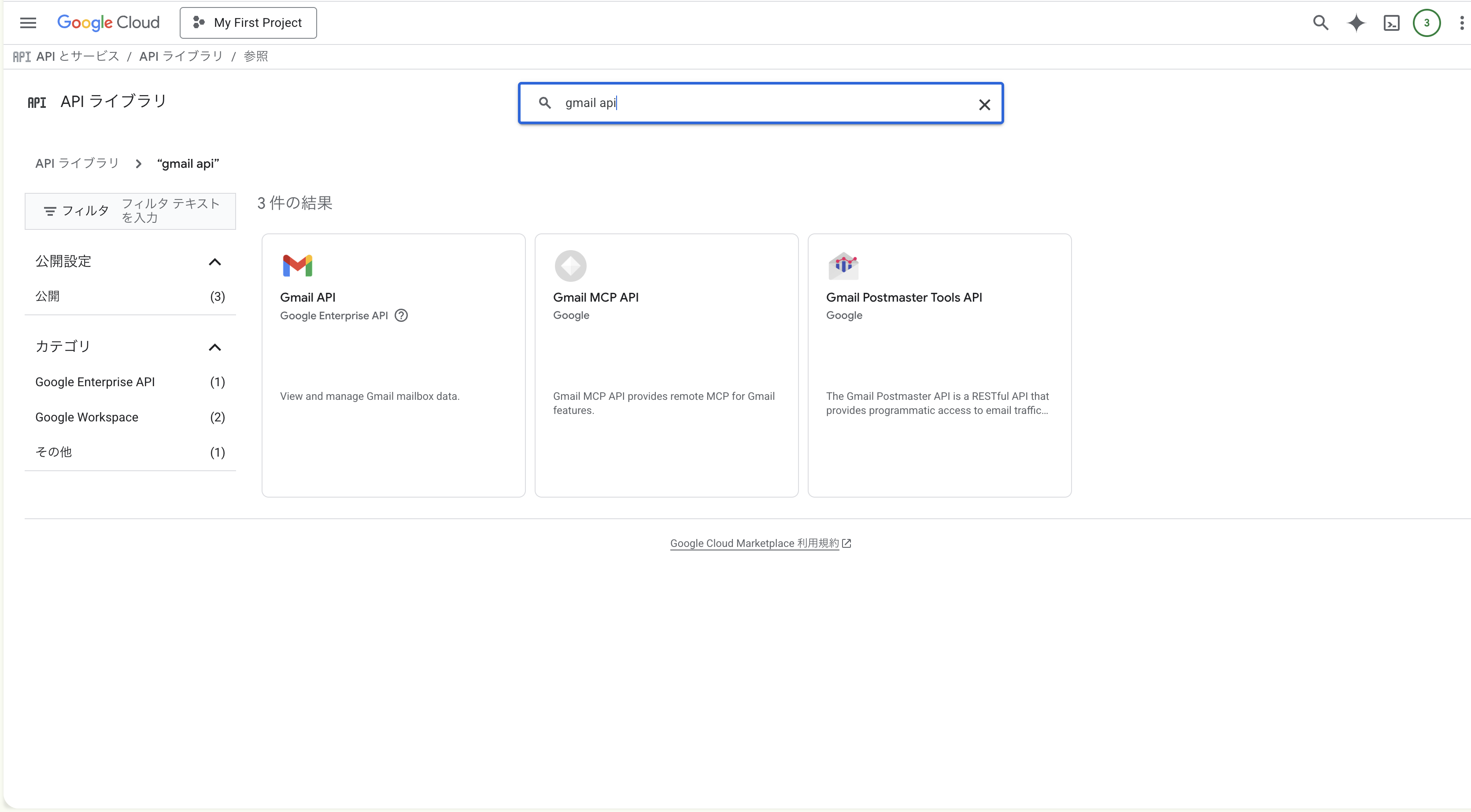Open the Gmail API card title
This screenshot has width=1471, height=812.
(308, 298)
